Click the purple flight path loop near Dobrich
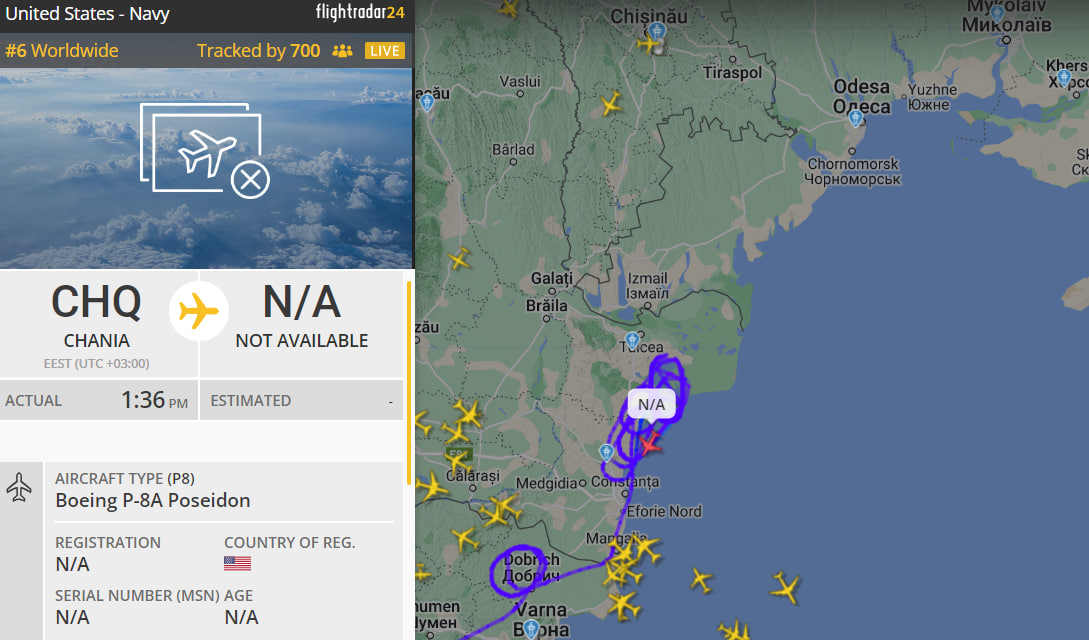 click(x=516, y=573)
